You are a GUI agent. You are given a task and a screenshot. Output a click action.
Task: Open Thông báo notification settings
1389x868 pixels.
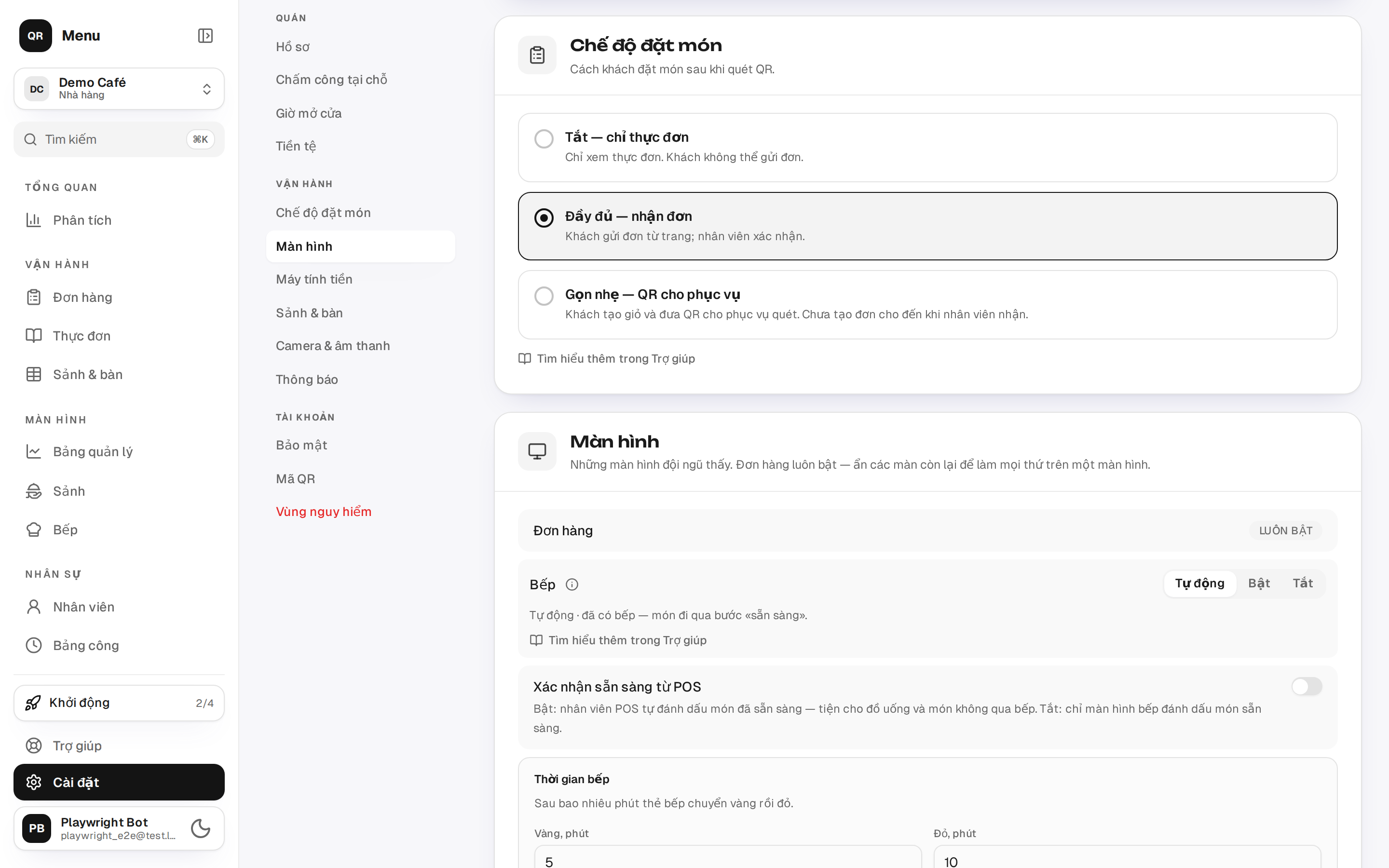click(360, 380)
